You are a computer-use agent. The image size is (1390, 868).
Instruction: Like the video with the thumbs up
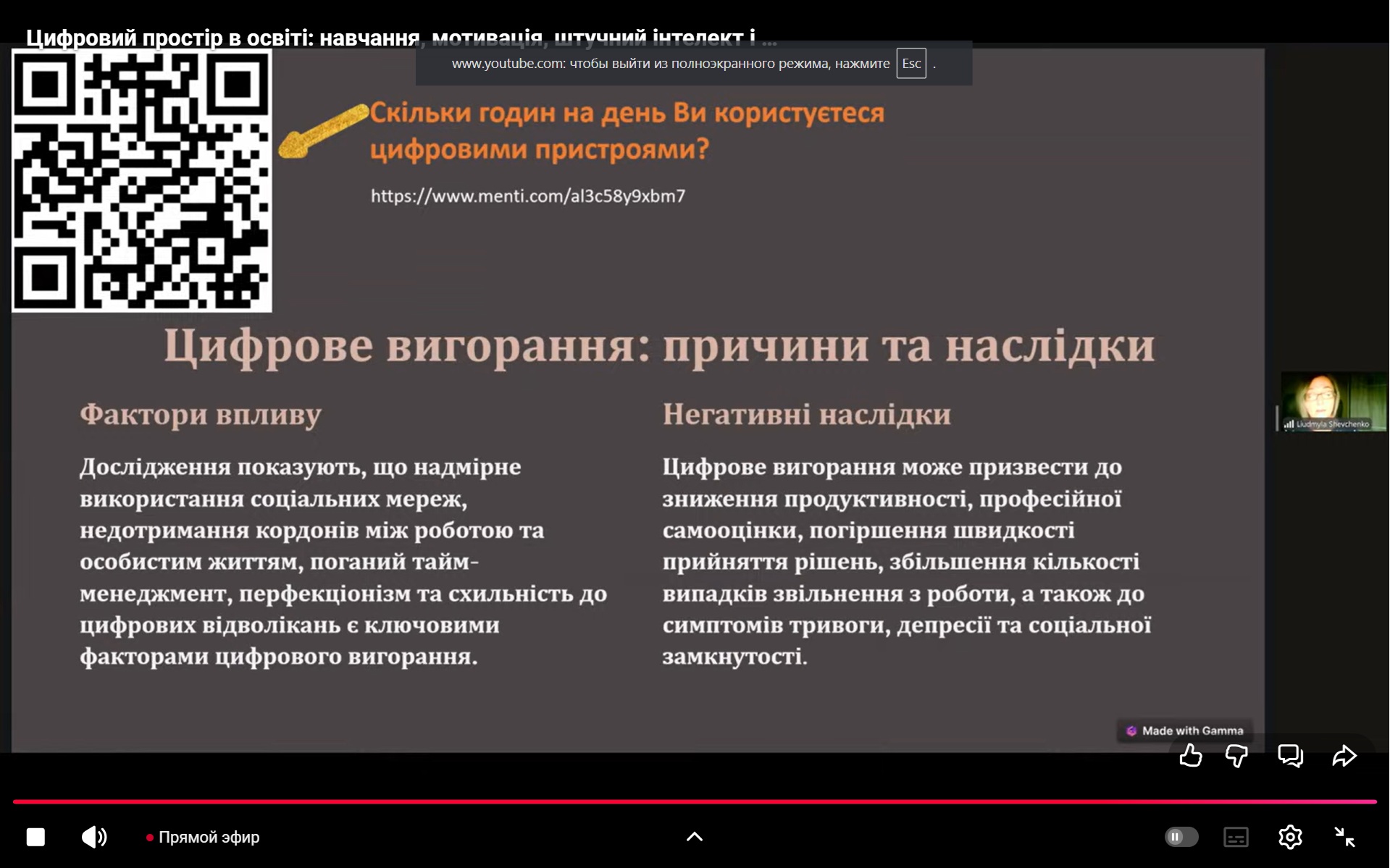1190,756
